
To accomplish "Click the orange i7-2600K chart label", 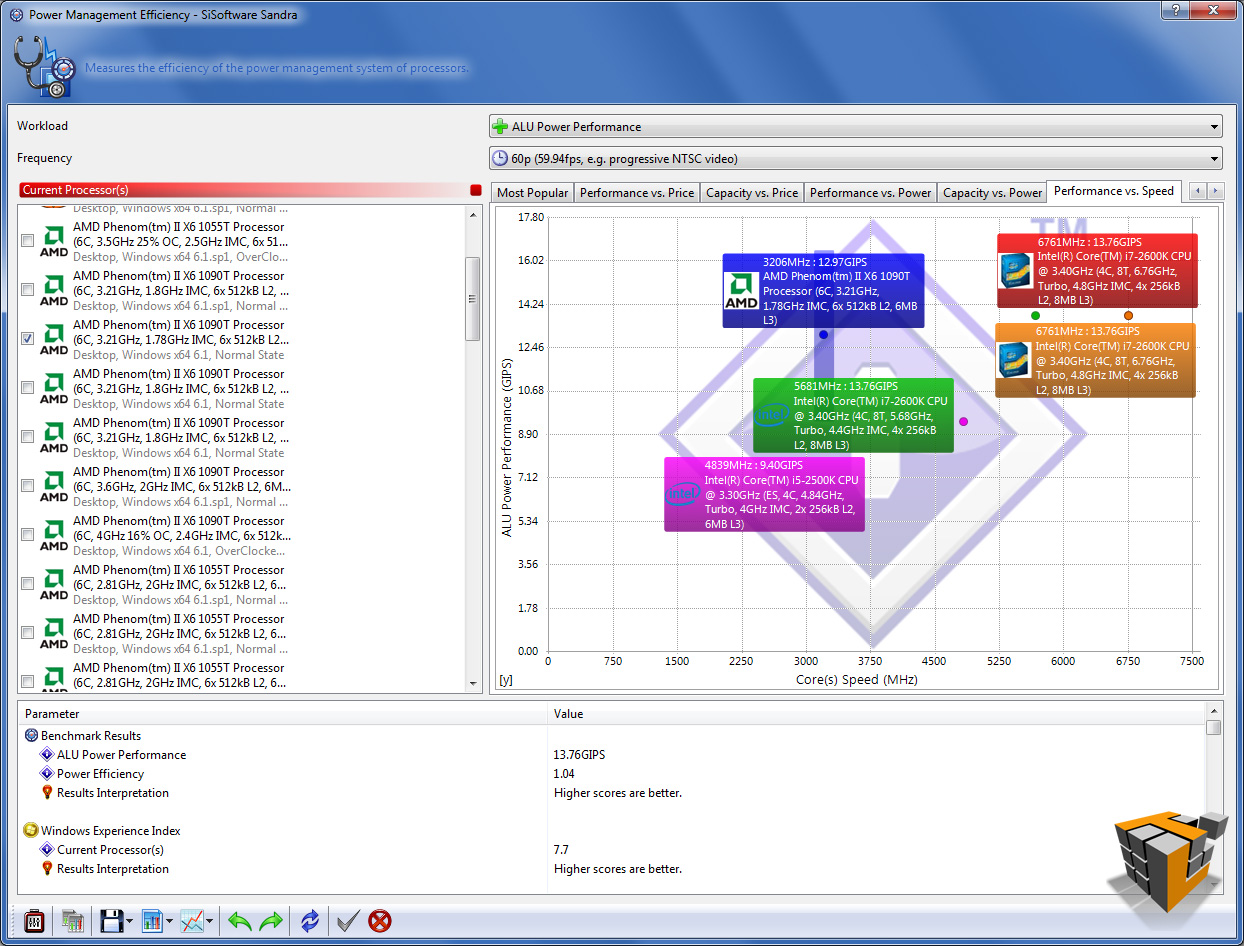I will (1095, 360).
